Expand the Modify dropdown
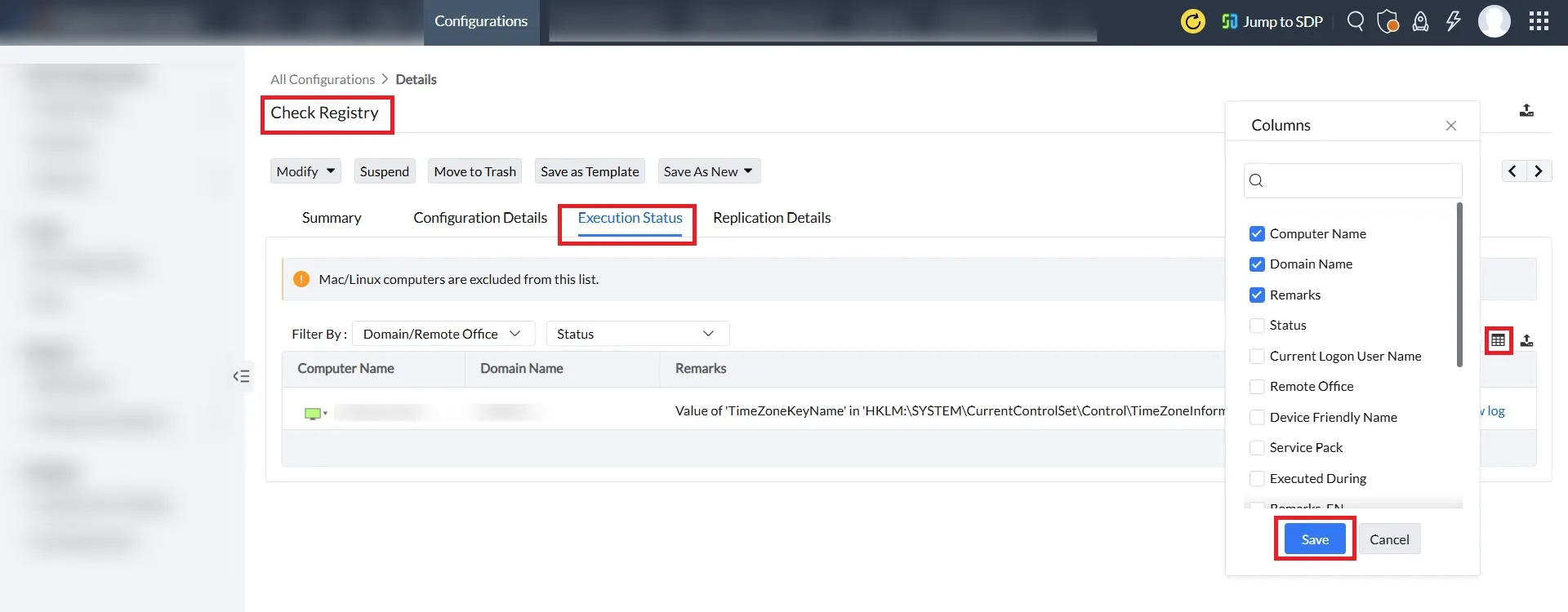 [305, 171]
